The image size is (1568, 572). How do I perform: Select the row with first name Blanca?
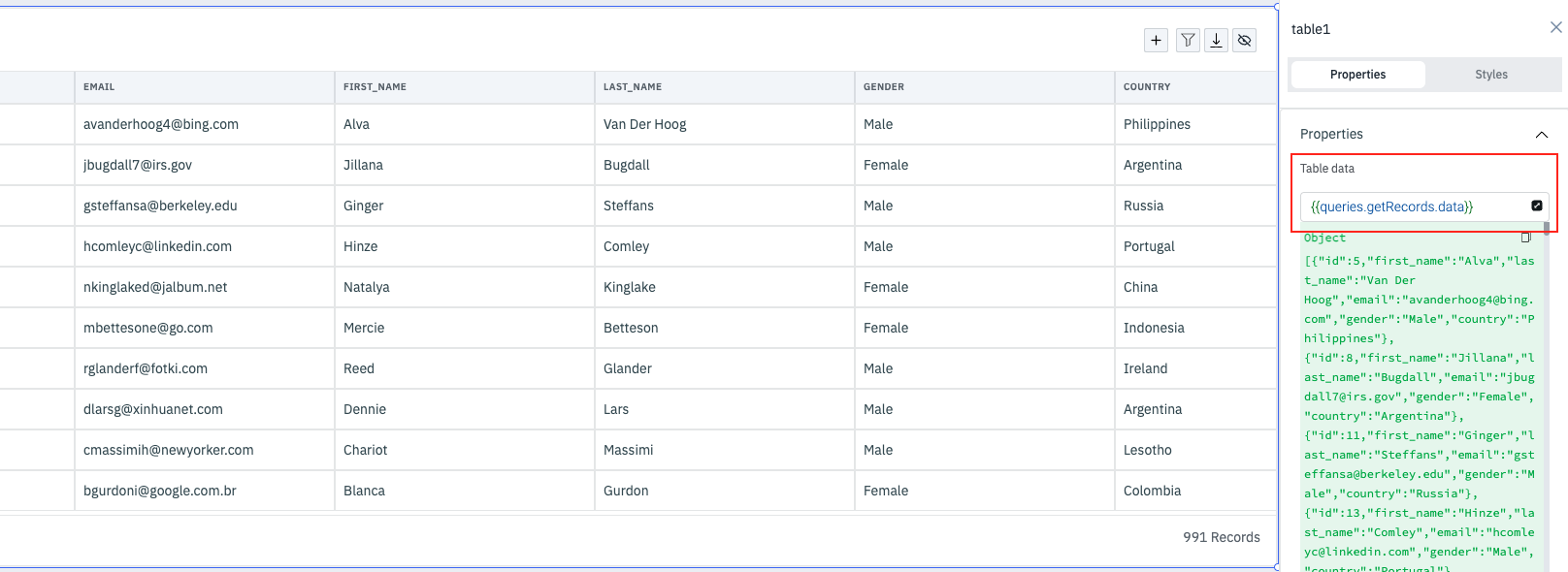tap(364, 491)
